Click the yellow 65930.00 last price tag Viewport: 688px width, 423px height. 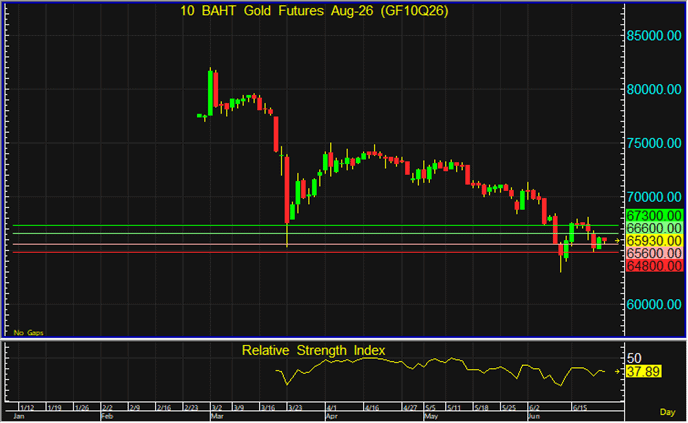click(x=654, y=241)
